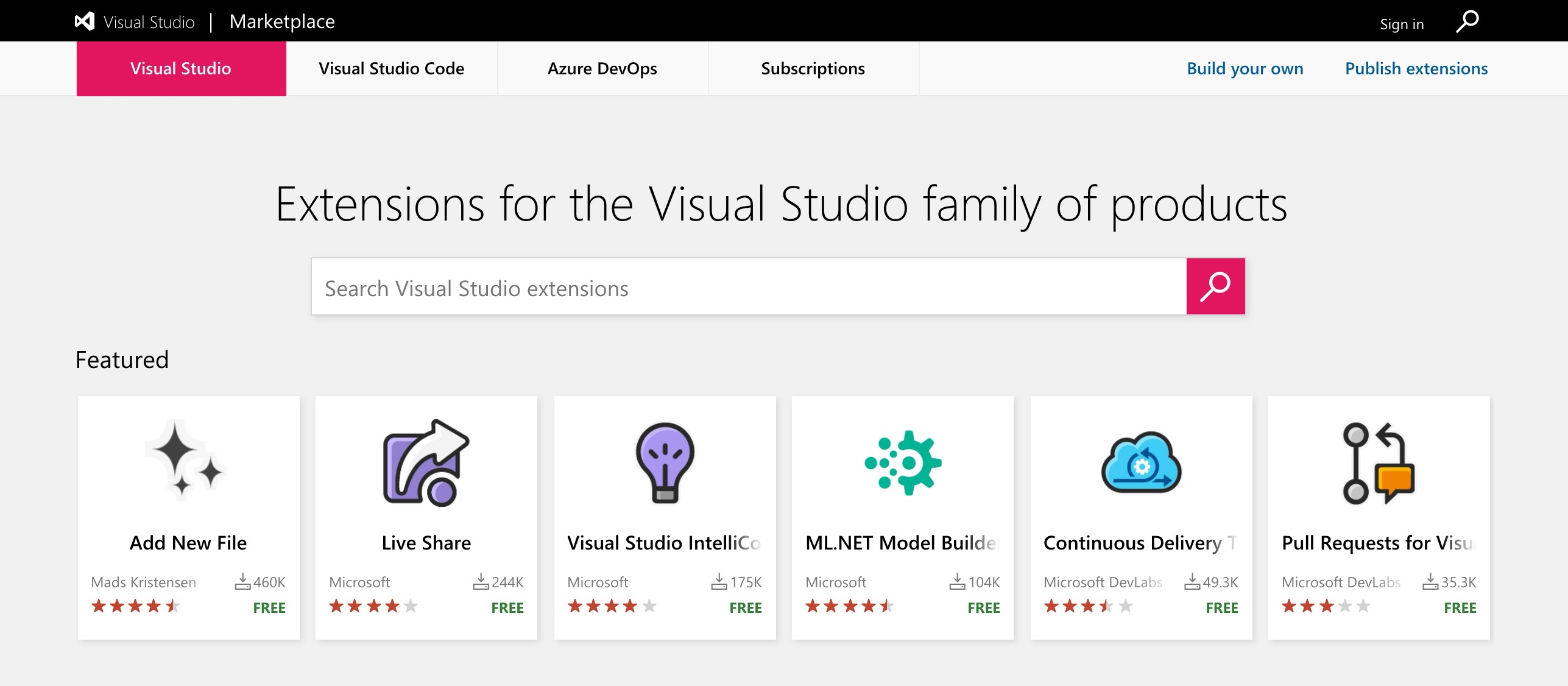1568x686 pixels.
Task: Click the Sign in link
Action: (x=1402, y=24)
